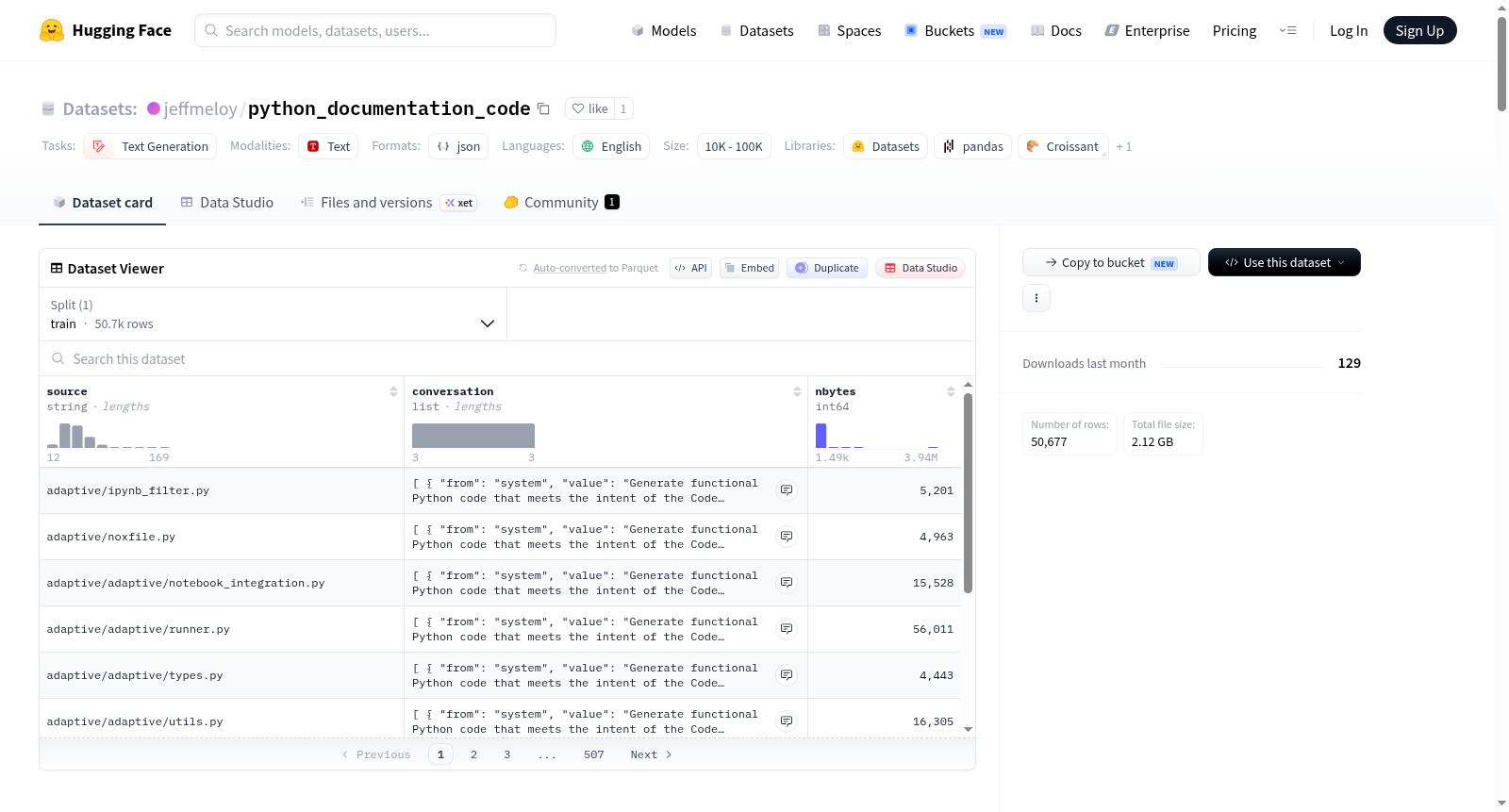Open Data Studio from viewer header
The image size is (1509, 812).
920,268
